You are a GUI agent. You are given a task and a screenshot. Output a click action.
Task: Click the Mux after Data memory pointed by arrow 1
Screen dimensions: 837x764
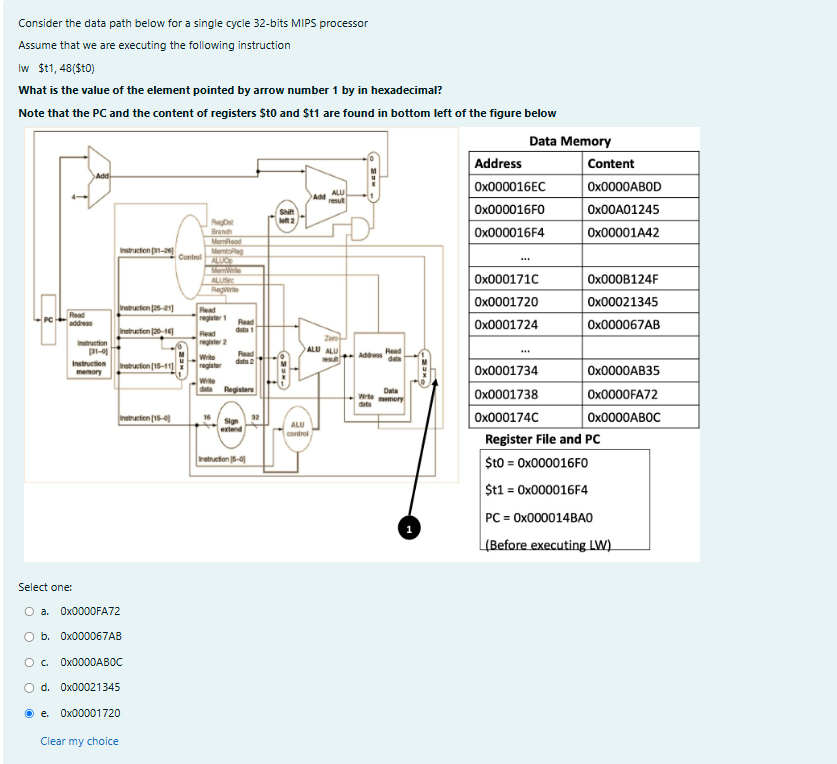[x=424, y=367]
